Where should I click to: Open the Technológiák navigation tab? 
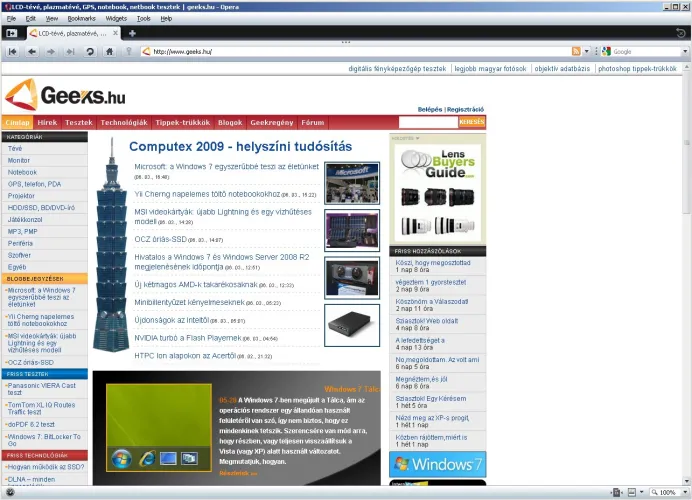coord(124,122)
